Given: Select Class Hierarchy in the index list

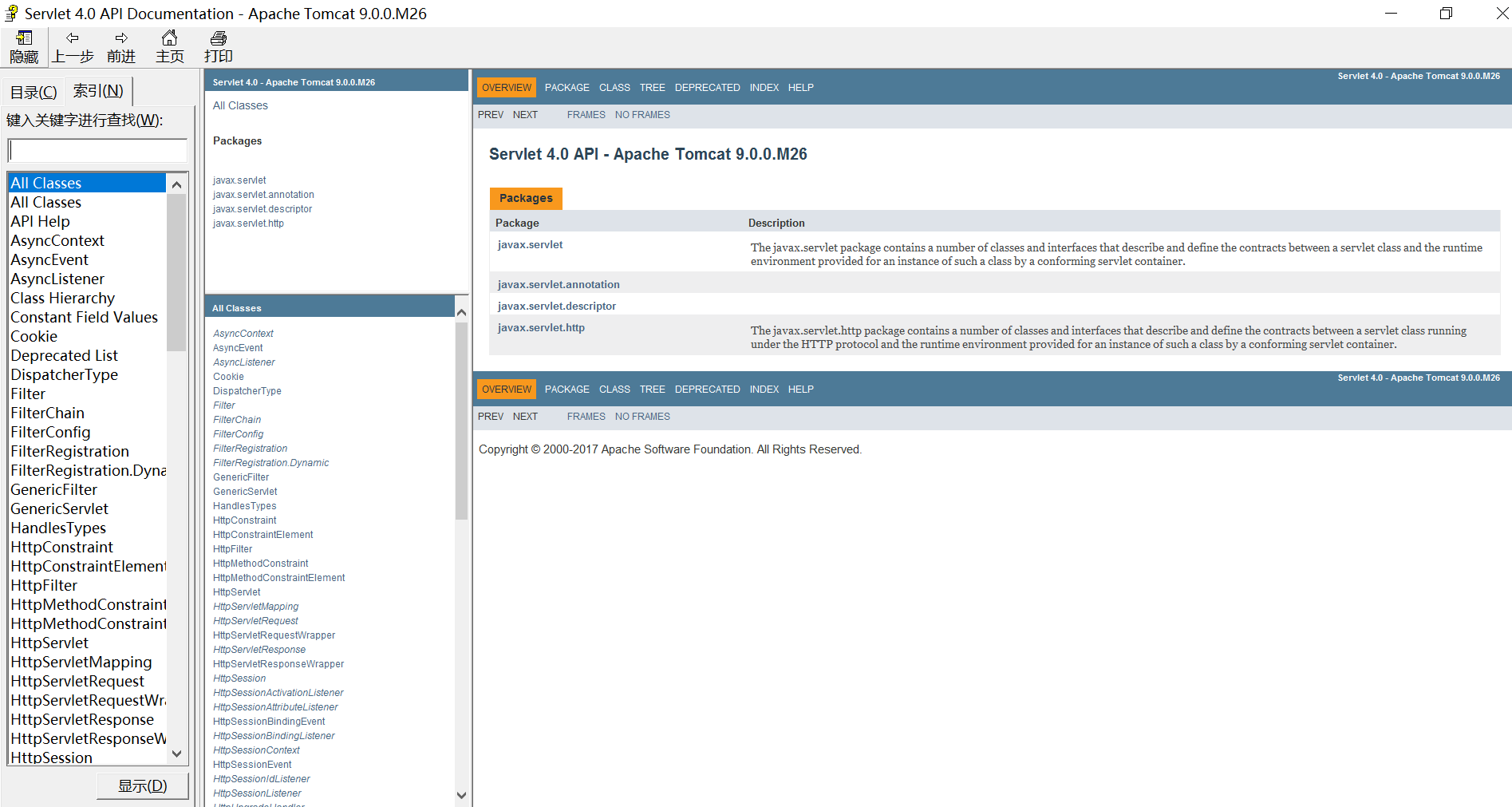Looking at the screenshot, I should [62, 298].
